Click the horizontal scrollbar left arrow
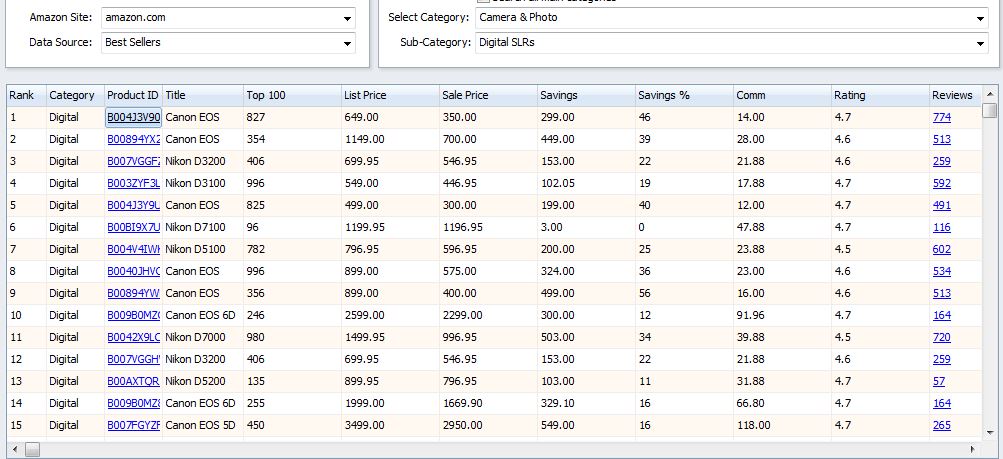Screen dimensions: 1003x459 pyautogui.click(x=14, y=450)
